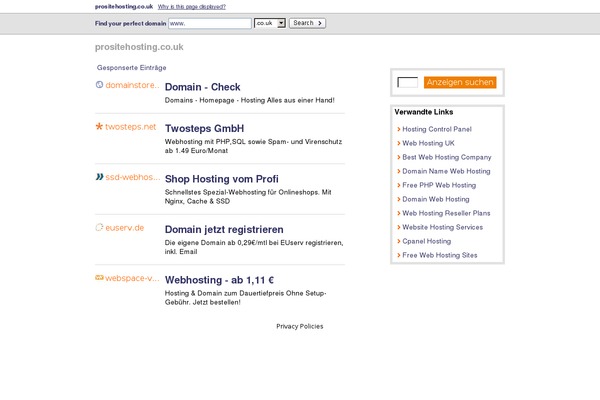Open Website Hosting Services link
This screenshot has width=600, height=400.
click(x=442, y=227)
